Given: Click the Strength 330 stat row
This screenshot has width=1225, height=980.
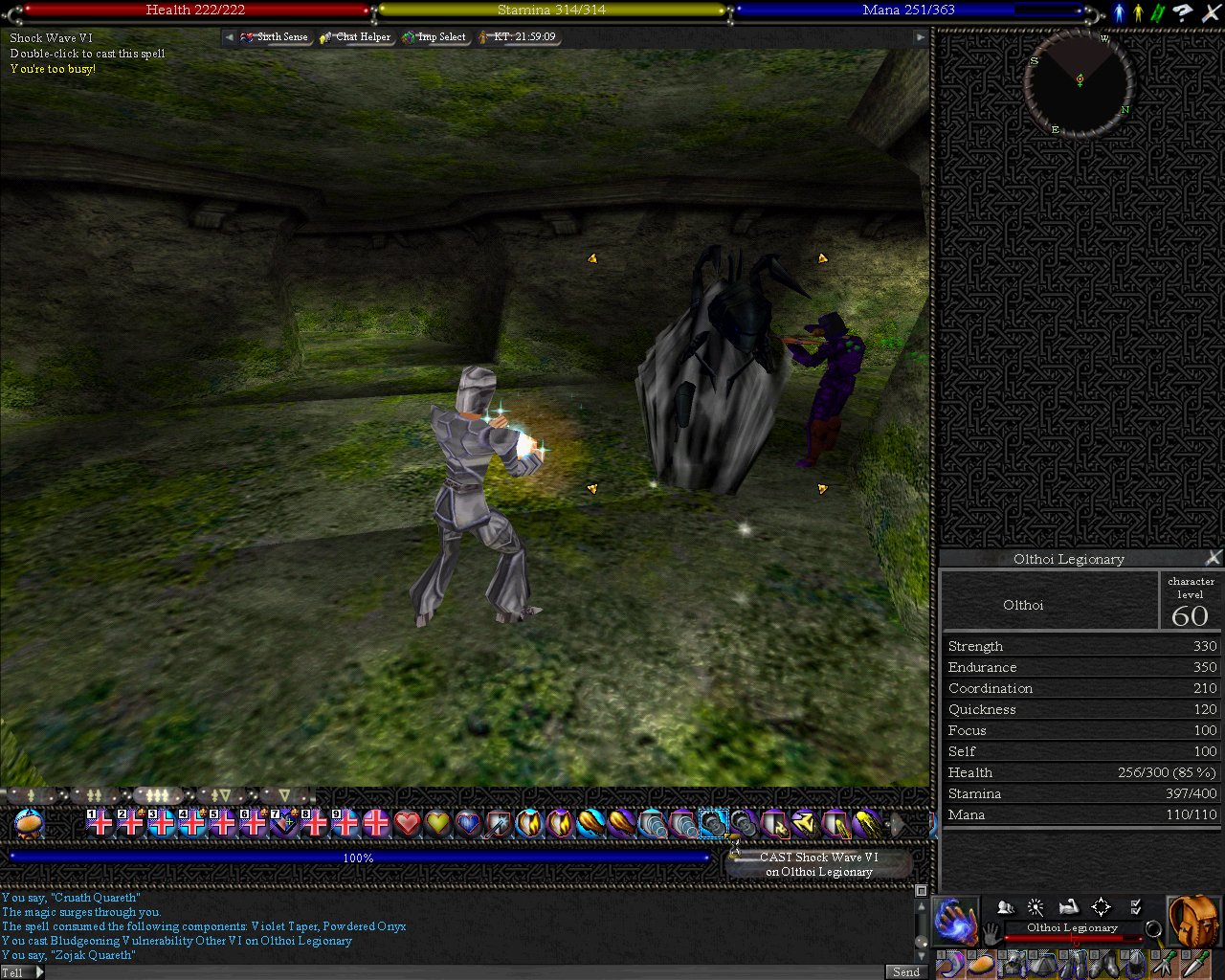Looking at the screenshot, I should coord(1082,646).
